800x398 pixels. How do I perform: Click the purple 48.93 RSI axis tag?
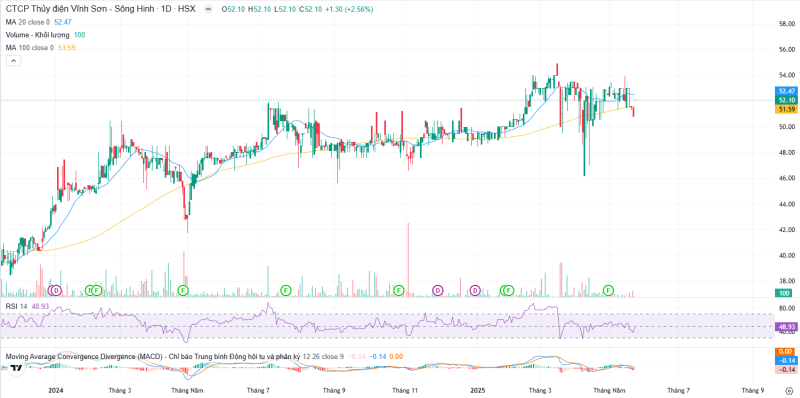point(785,327)
